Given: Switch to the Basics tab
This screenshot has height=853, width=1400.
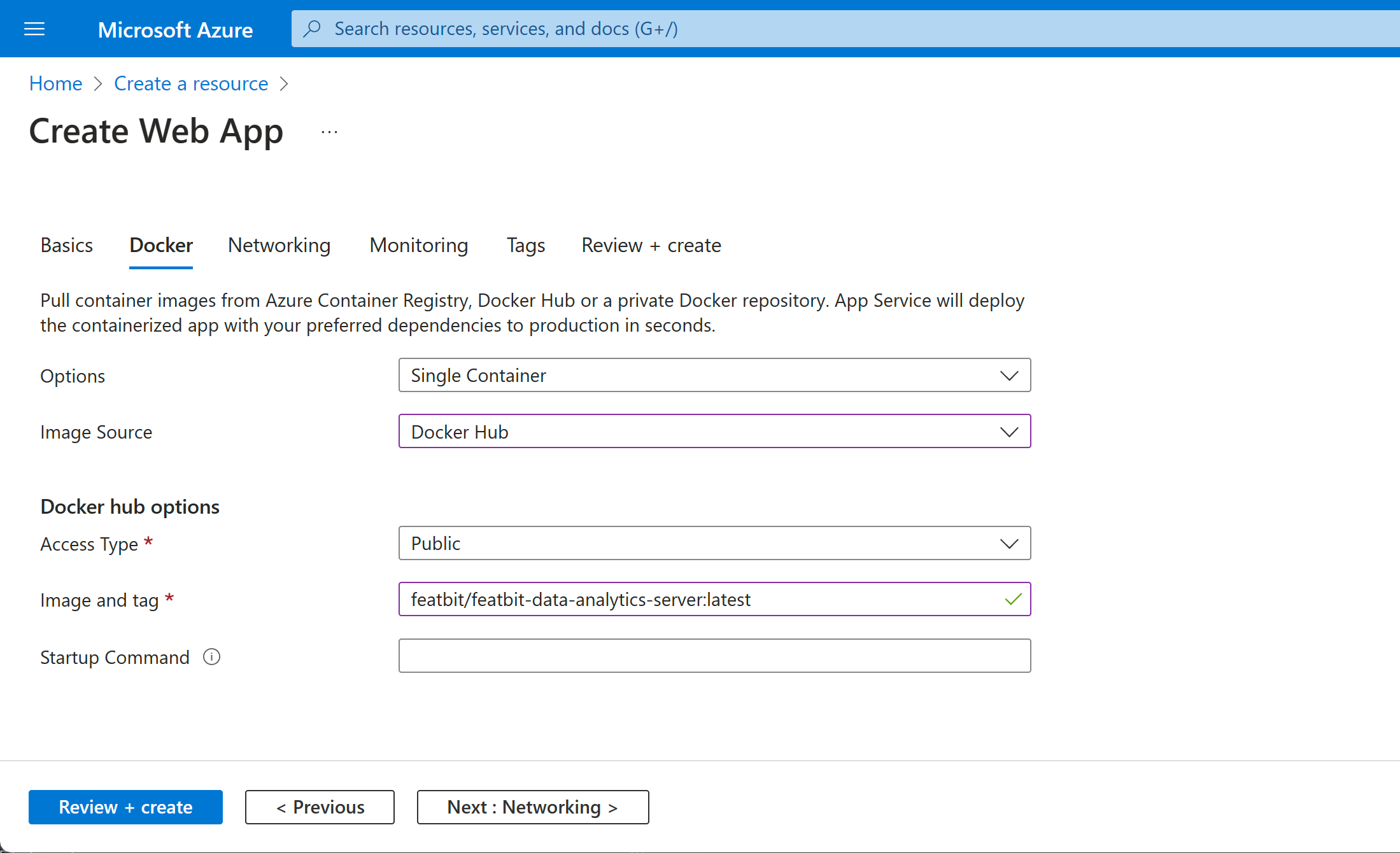Looking at the screenshot, I should coord(66,245).
